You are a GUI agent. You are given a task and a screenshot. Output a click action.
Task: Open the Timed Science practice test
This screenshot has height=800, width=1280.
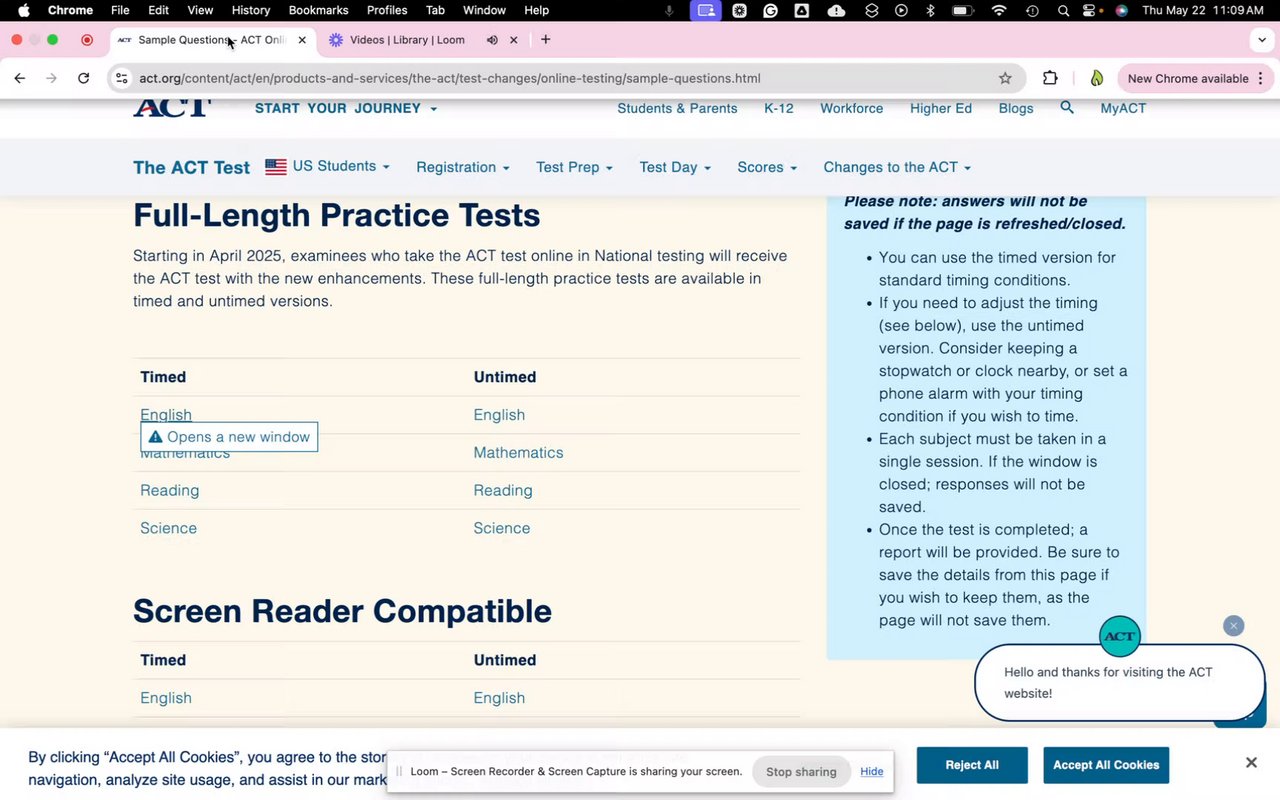tap(168, 529)
